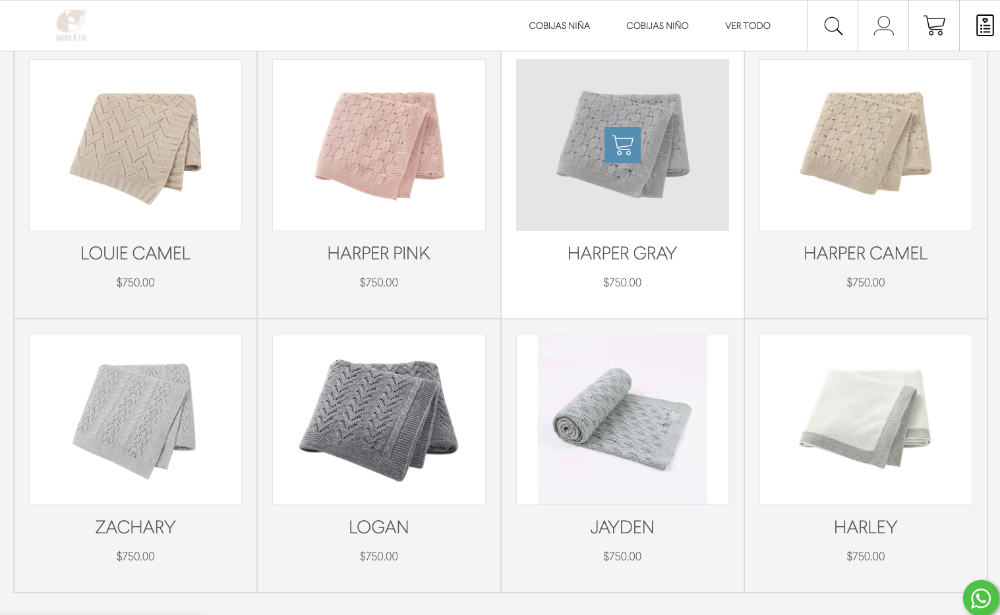Select Ver Todo in navigation
Image resolution: width=1000 pixels, height=615 pixels.
747,26
